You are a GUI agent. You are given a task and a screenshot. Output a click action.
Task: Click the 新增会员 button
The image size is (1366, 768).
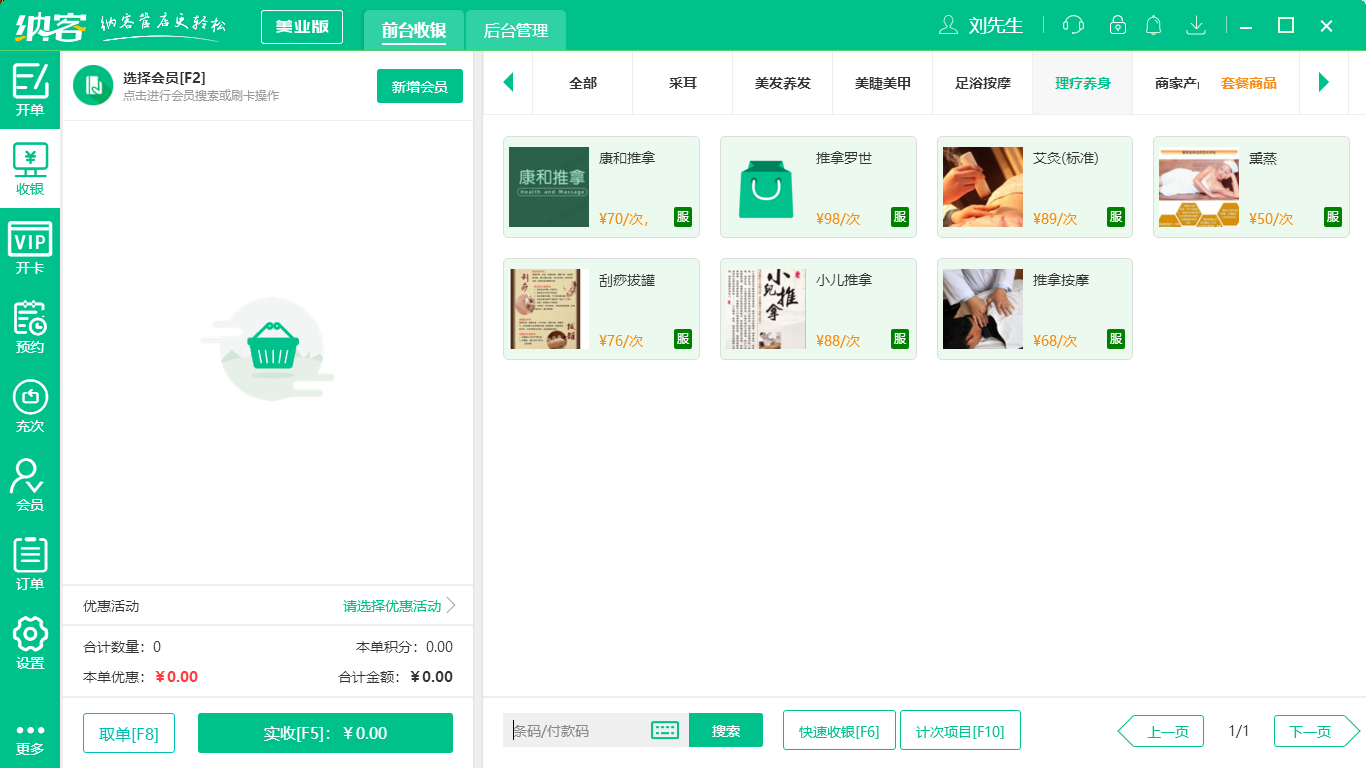pyautogui.click(x=420, y=86)
